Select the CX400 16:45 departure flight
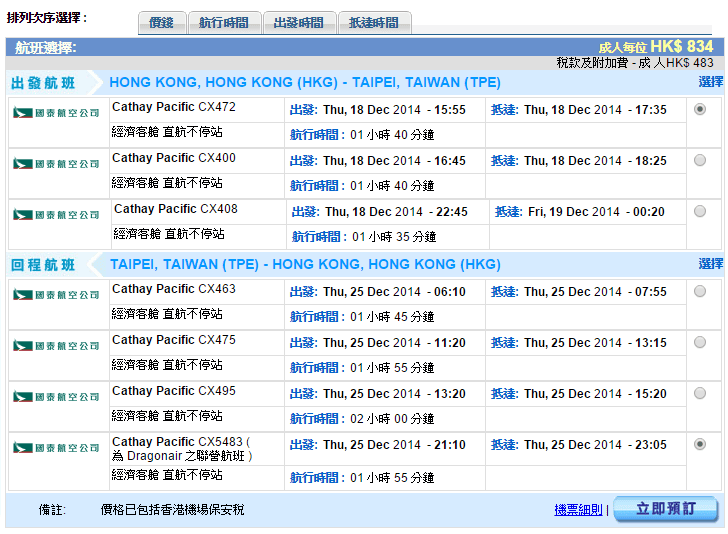This screenshot has width=728, height=534. click(x=699, y=160)
